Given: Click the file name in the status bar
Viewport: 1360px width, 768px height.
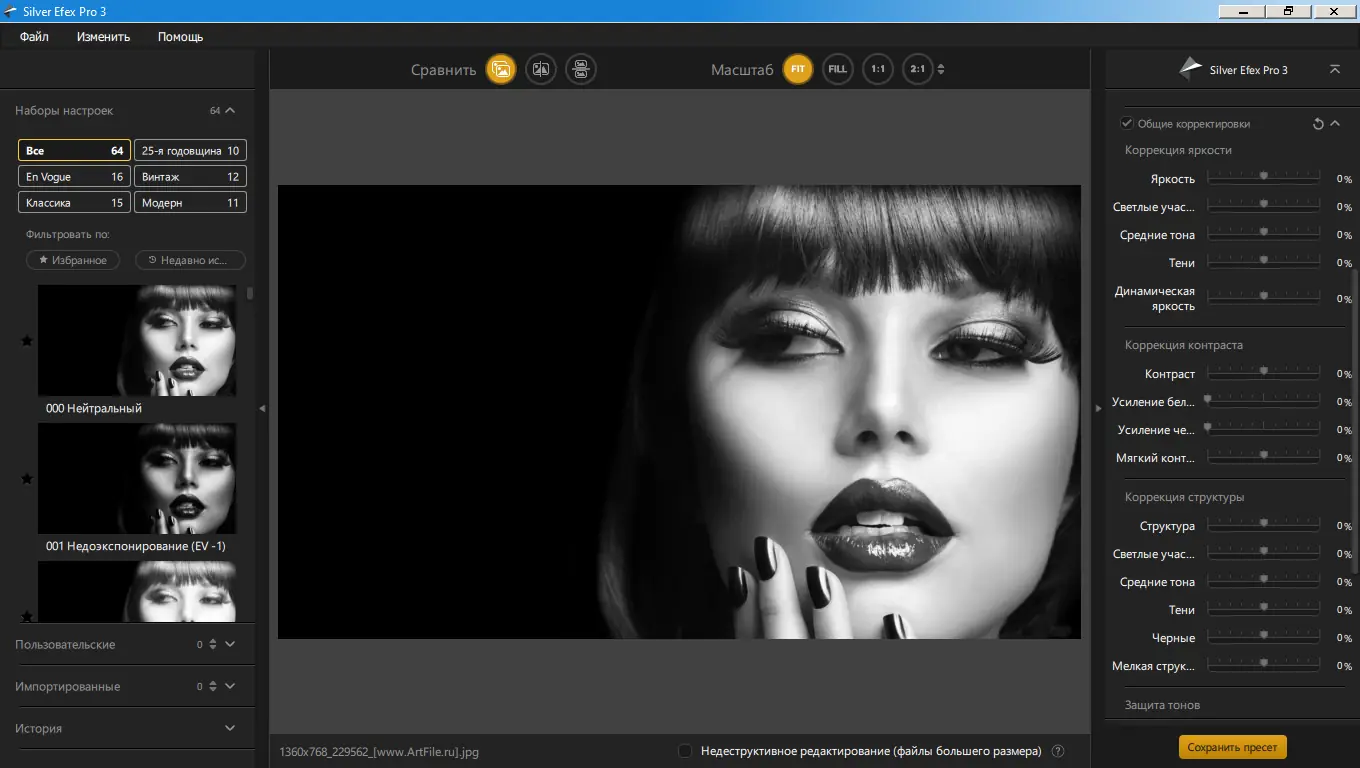Looking at the screenshot, I should (x=379, y=751).
